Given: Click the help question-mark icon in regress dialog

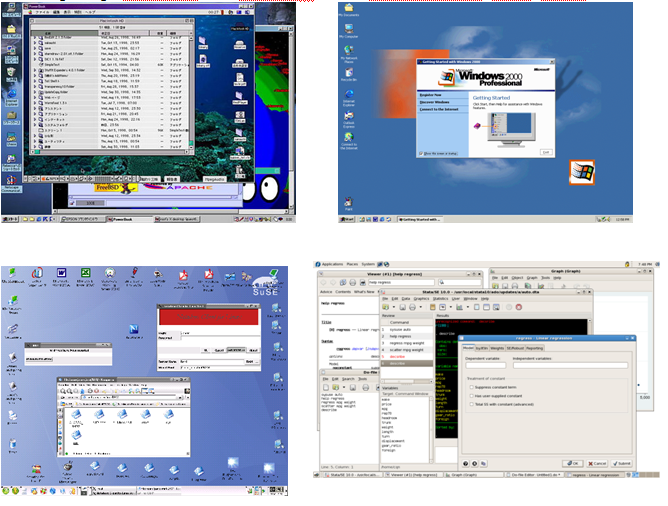Looking at the screenshot, I should coord(466,463).
